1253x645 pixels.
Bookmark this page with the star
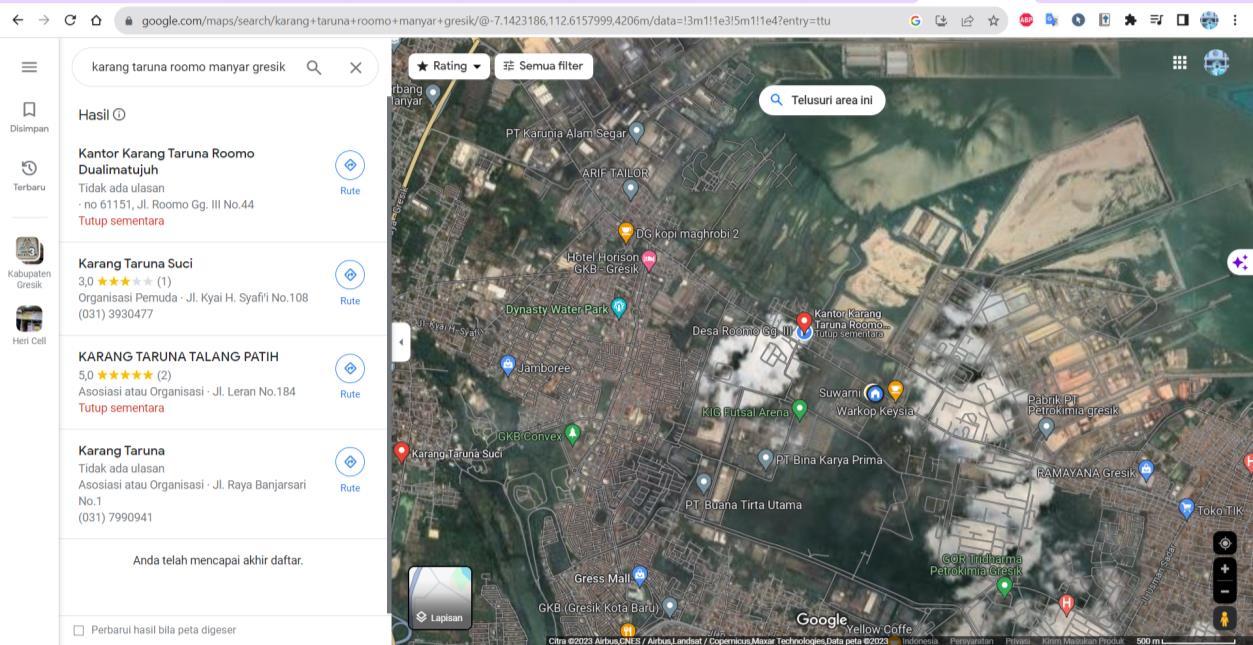[x=992, y=19]
